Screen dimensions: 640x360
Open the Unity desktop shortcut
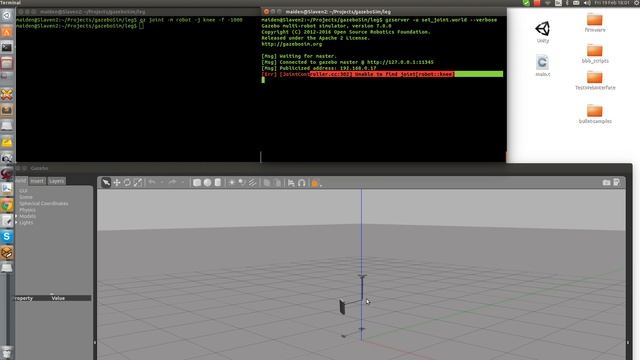point(542,31)
